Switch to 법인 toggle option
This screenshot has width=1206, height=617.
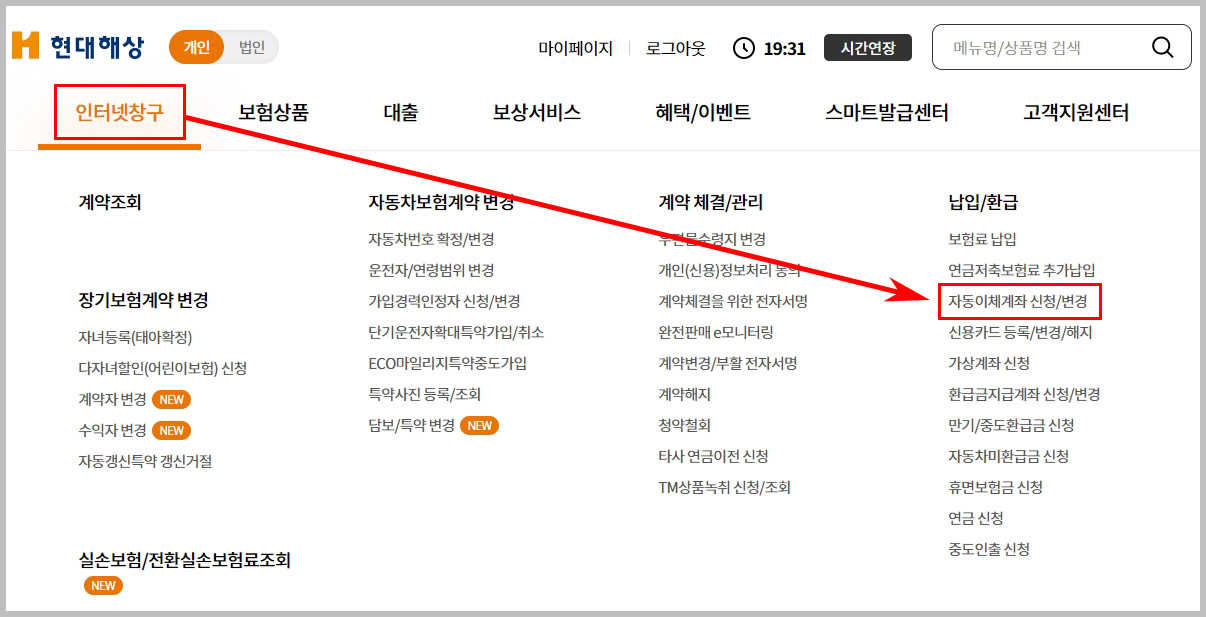pyautogui.click(x=252, y=47)
